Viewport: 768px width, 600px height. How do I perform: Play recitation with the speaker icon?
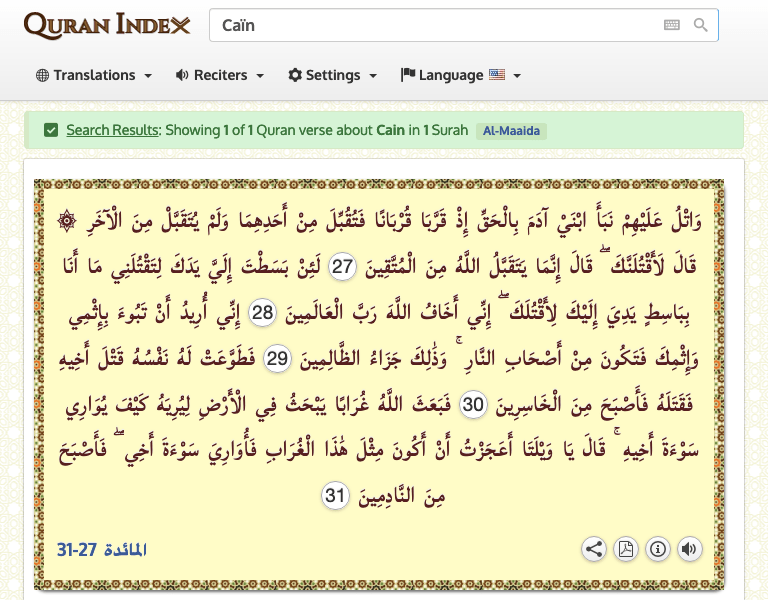click(x=690, y=549)
